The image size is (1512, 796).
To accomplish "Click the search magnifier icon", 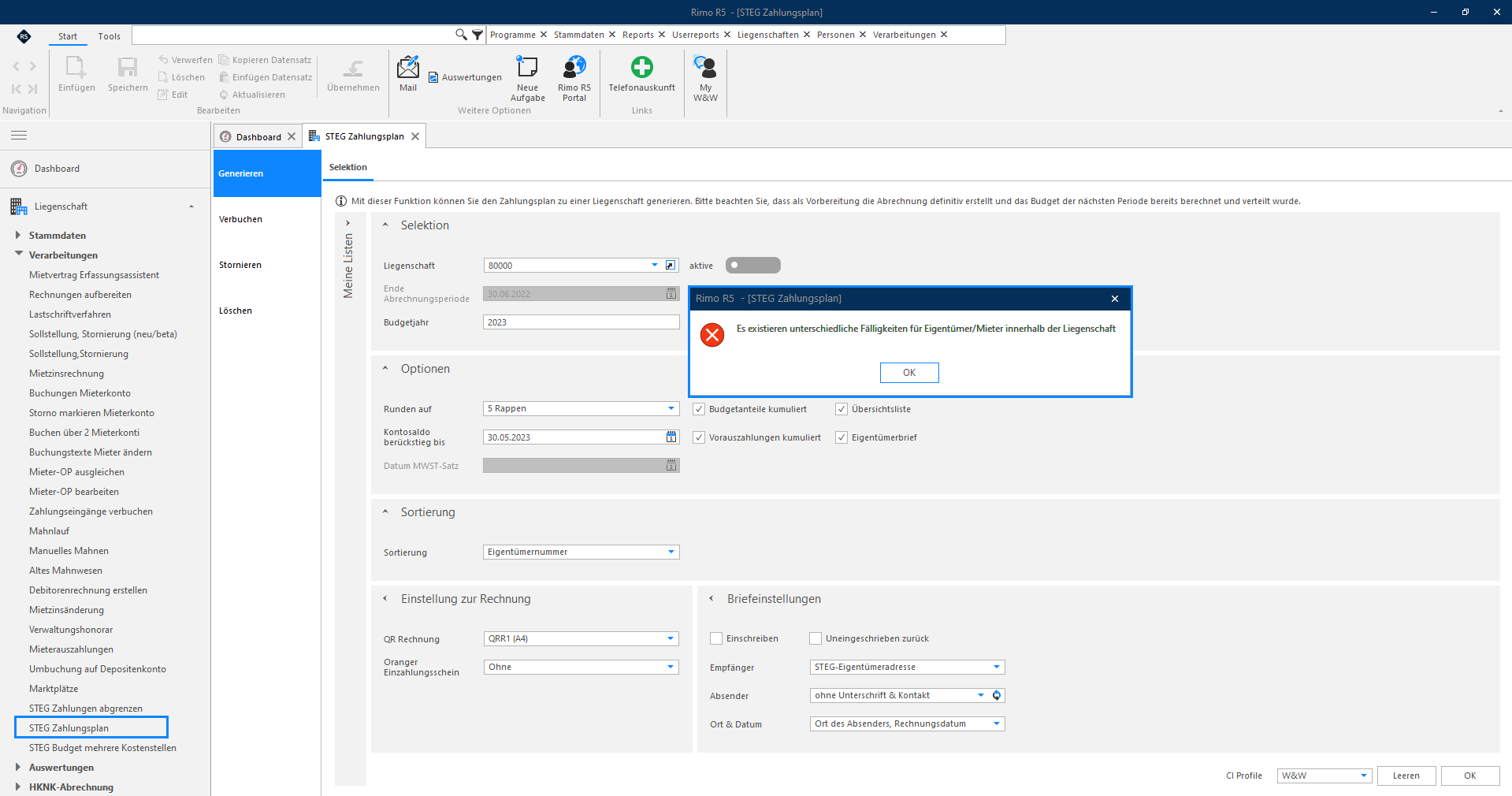I will pyautogui.click(x=461, y=35).
